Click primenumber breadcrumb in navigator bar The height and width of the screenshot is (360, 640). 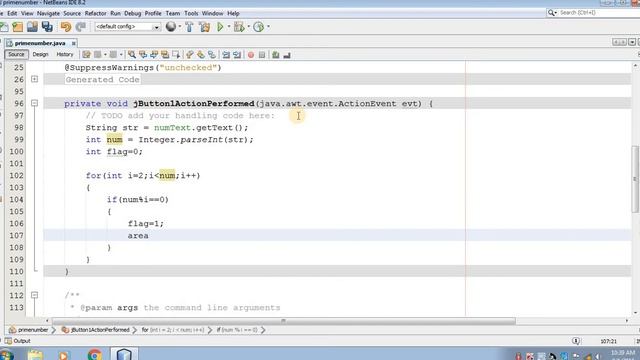pos(29,330)
